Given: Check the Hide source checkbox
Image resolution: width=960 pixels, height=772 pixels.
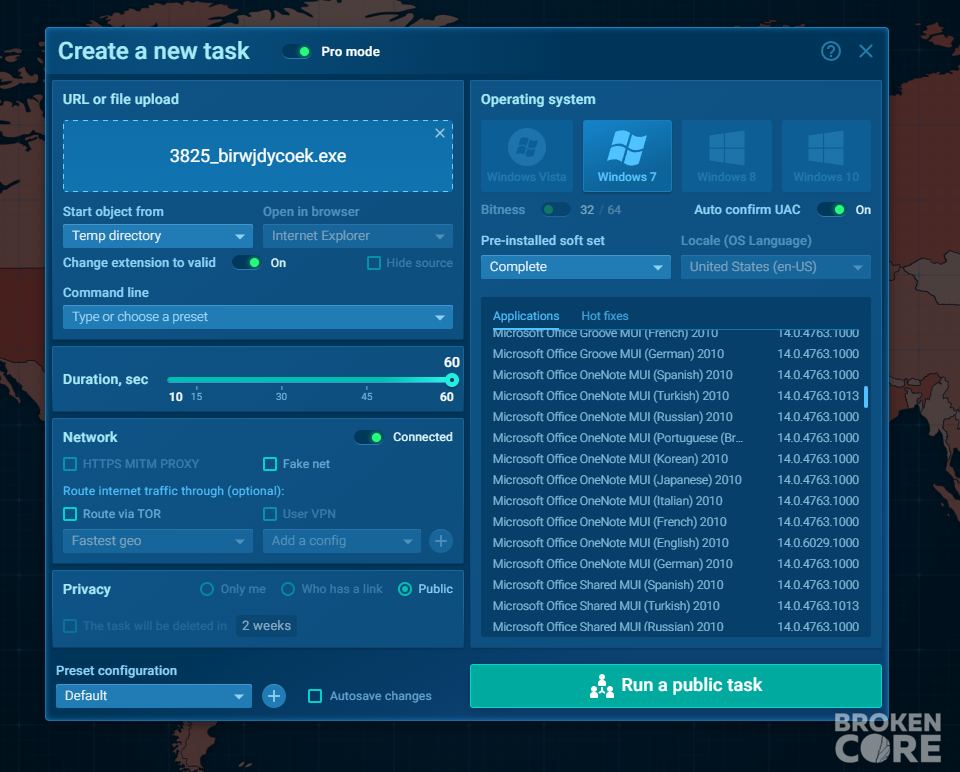Looking at the screenshot, I should point(373,263).
